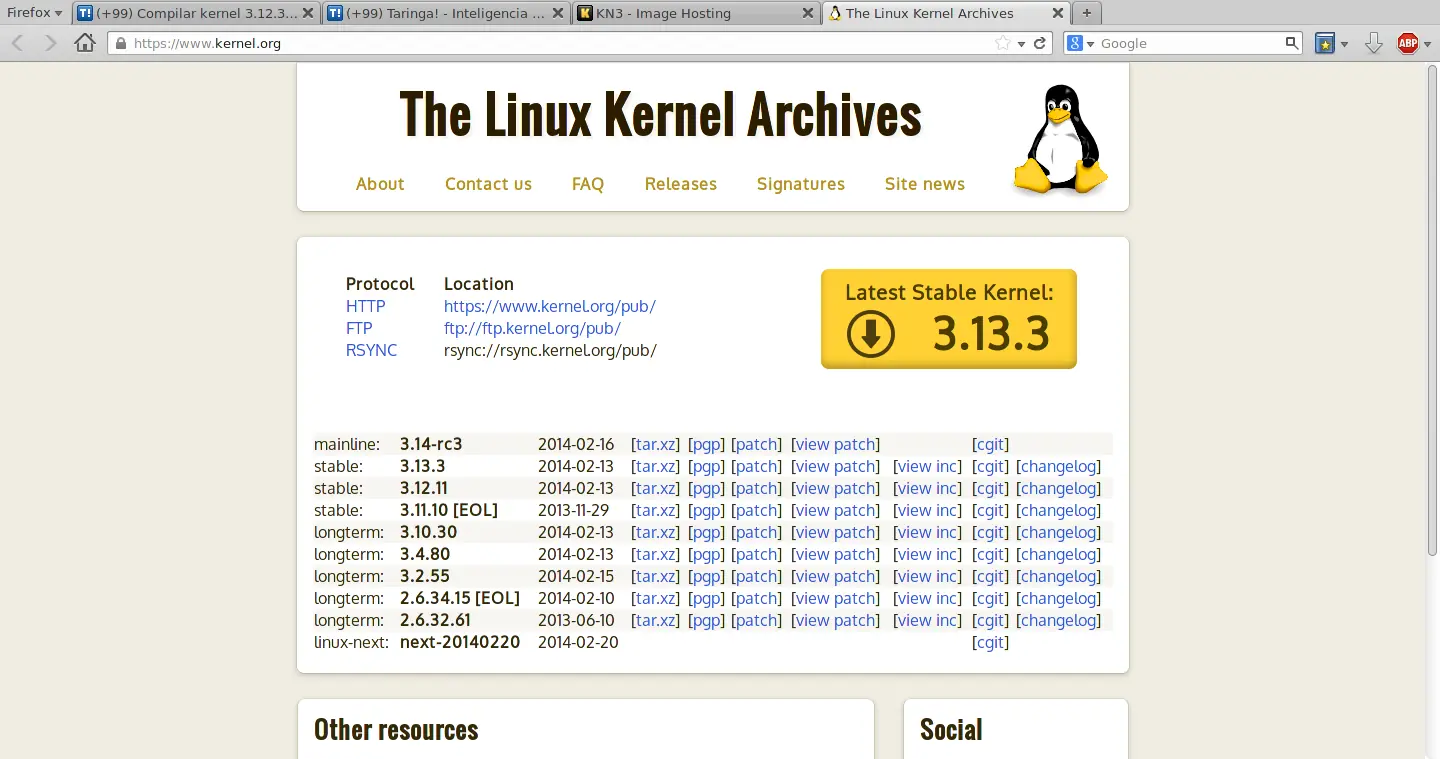Screen dimensions: 1440x759
Task: Switch to the Taringa! - Inteligencia tab
Action: pos(446,14)
